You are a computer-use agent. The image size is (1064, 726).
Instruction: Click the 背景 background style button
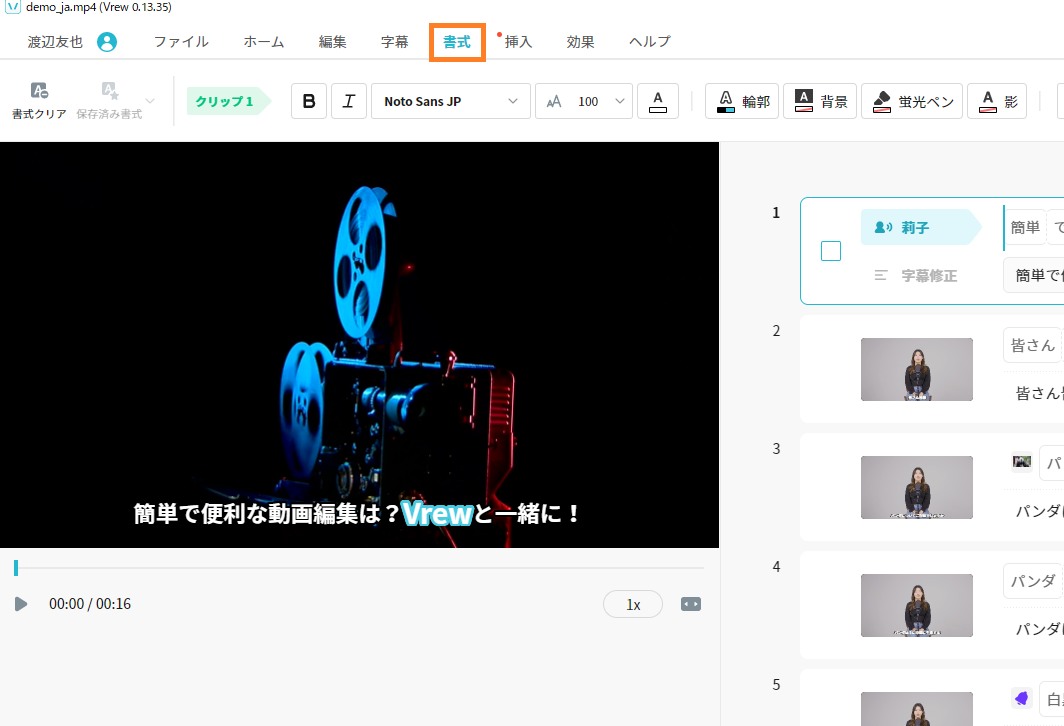[x=820, y=101]
